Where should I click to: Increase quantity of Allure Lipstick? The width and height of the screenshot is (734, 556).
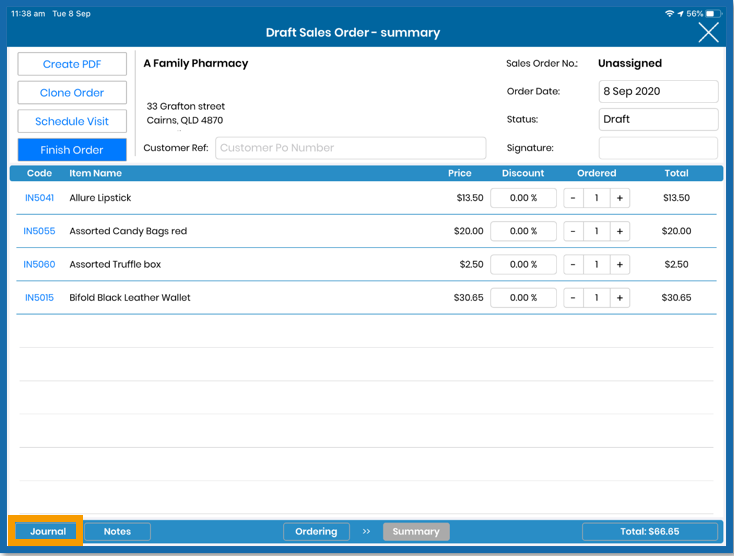[620, 198]
